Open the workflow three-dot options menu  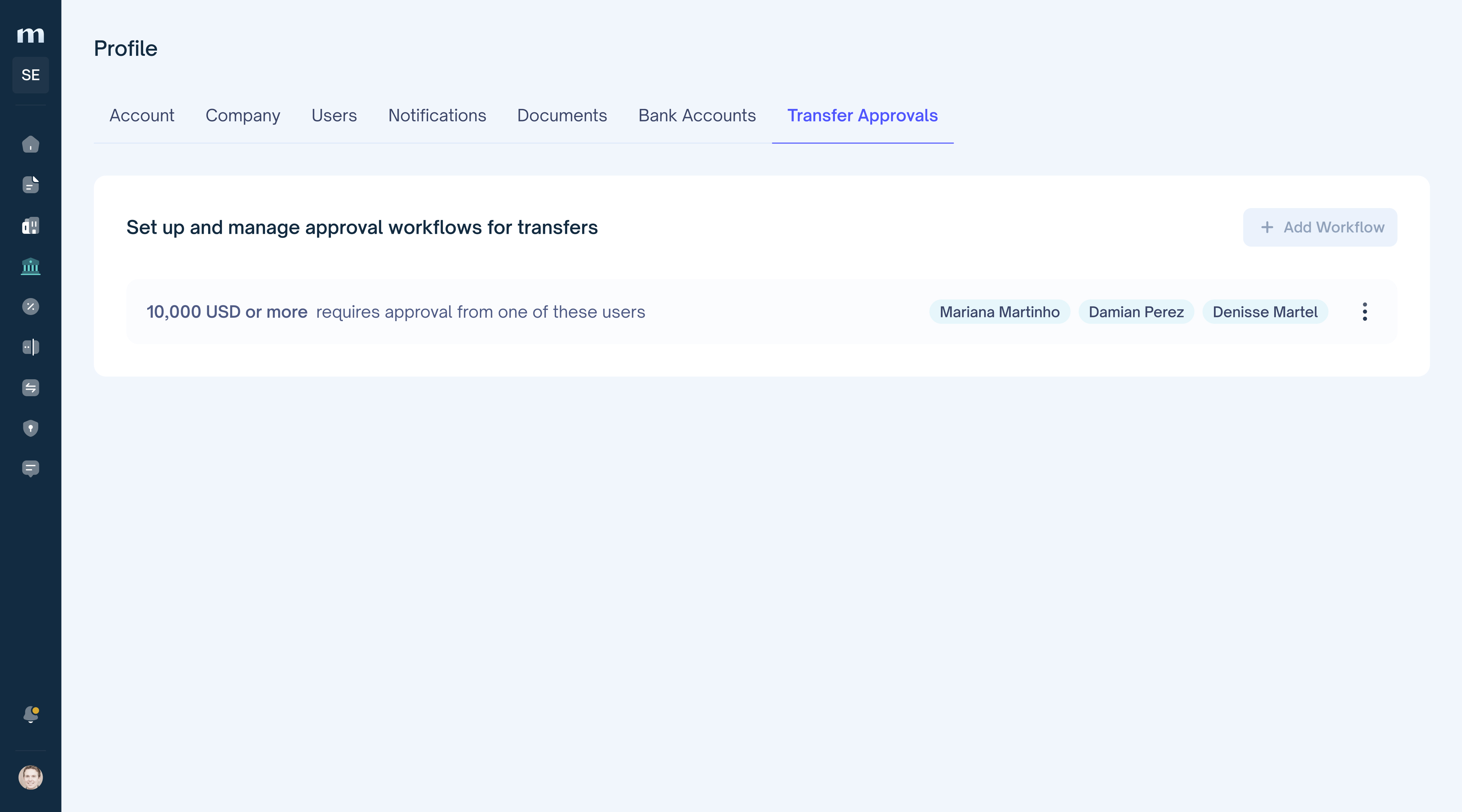(1365, 312)
